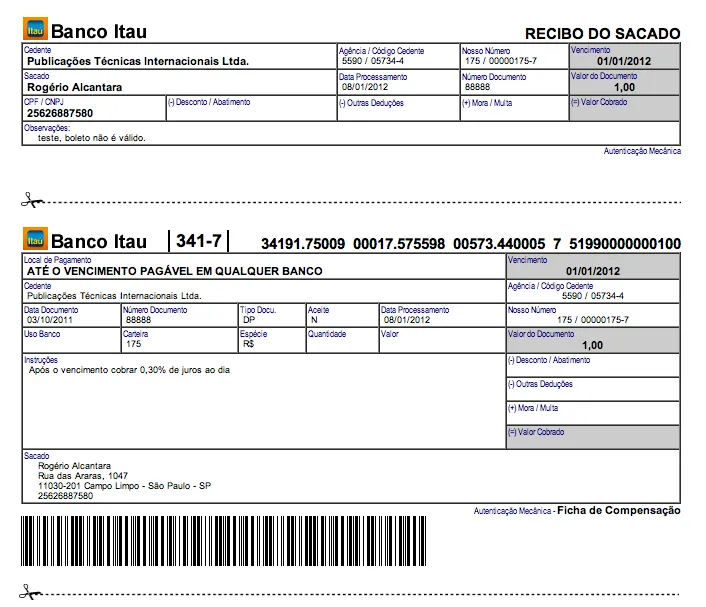This screenshot has height=607, width=706.
Task: Click '(=) Valor Cobrado' field in the receipt
Action: click(625, 108)
